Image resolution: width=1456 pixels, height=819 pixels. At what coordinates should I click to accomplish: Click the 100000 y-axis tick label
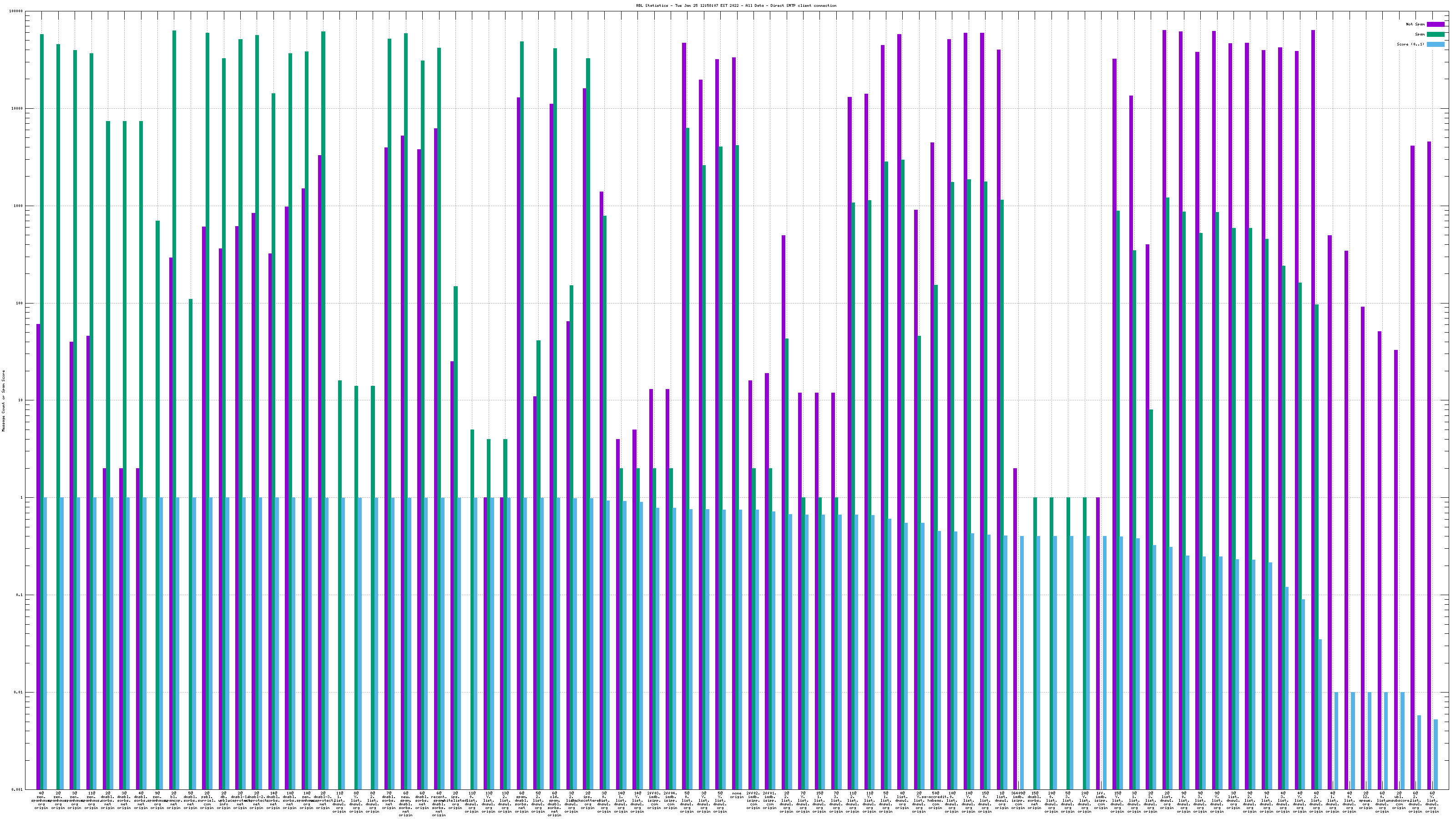tap(16, 11)
